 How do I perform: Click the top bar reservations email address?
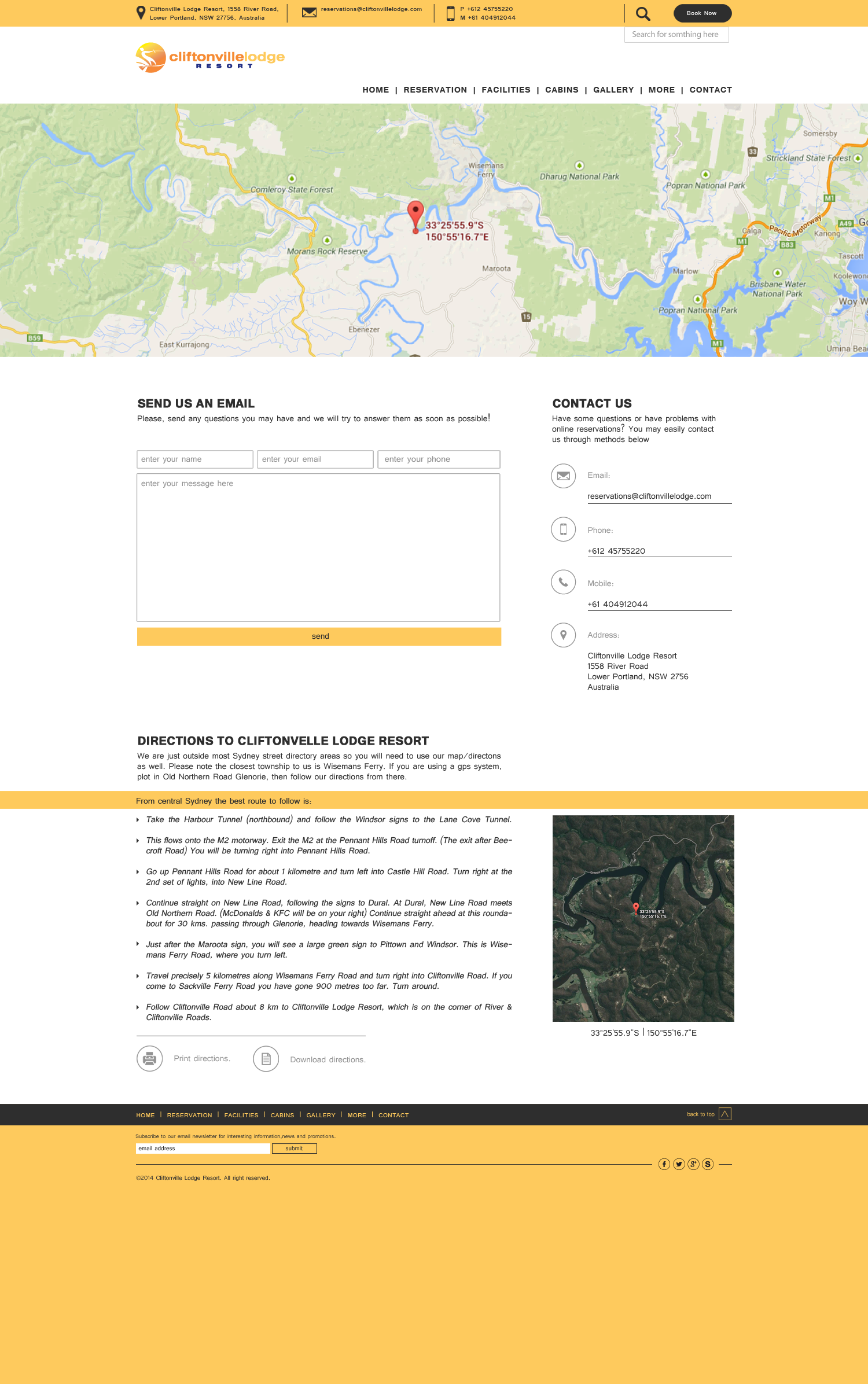coord(372,9)
